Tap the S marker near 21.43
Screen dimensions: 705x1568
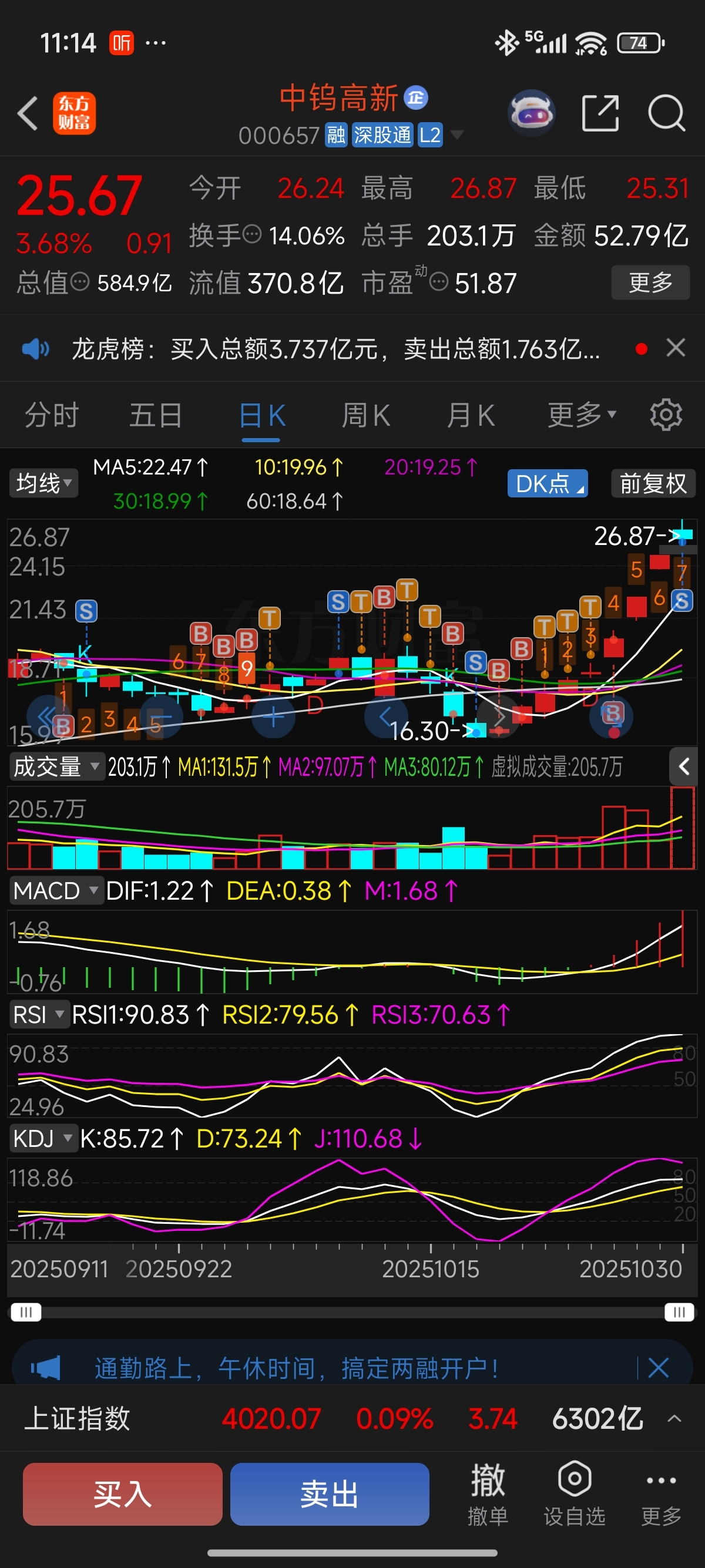click(x=86, y=611)
